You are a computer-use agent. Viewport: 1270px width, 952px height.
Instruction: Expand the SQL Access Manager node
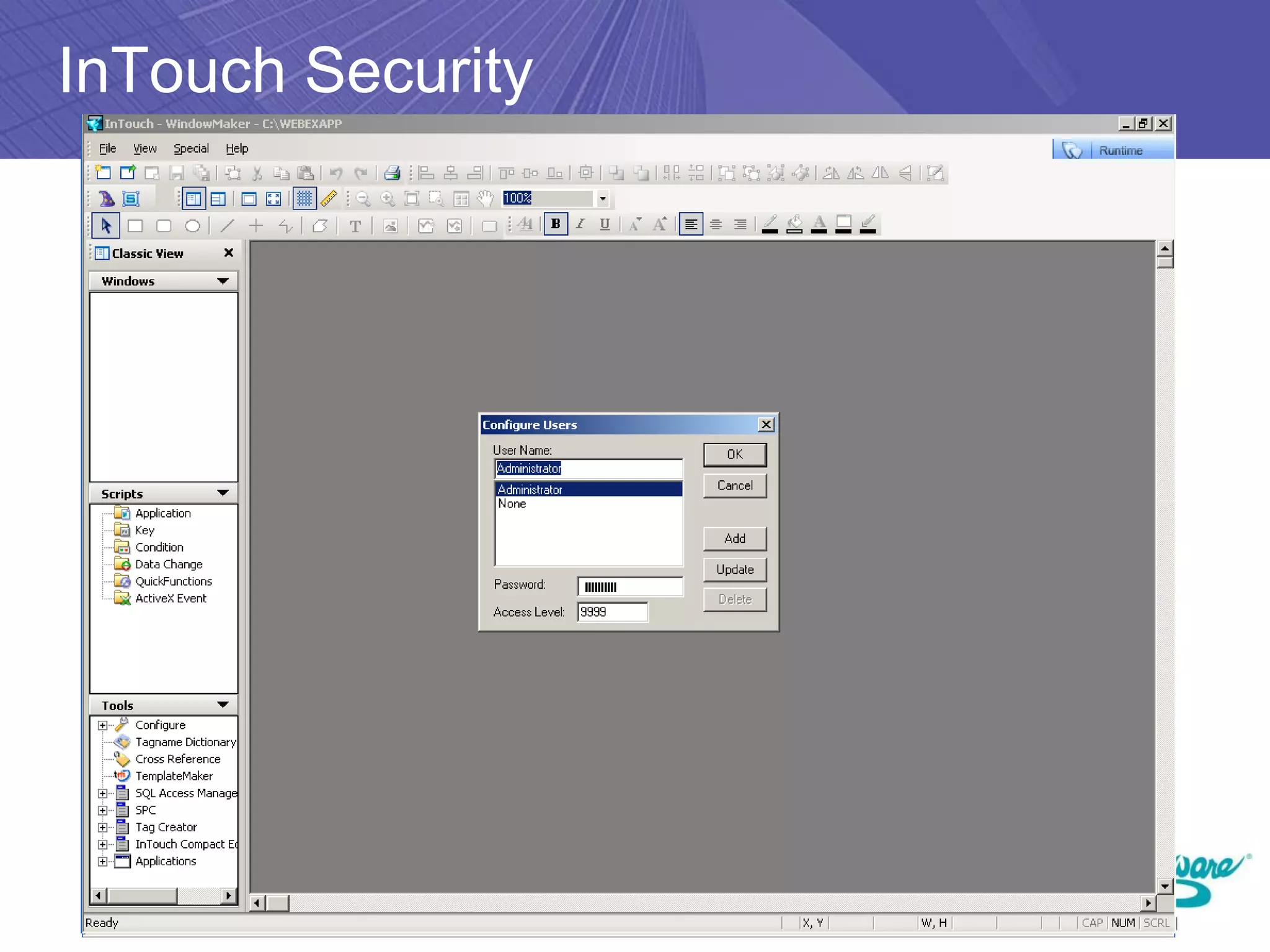103,793
